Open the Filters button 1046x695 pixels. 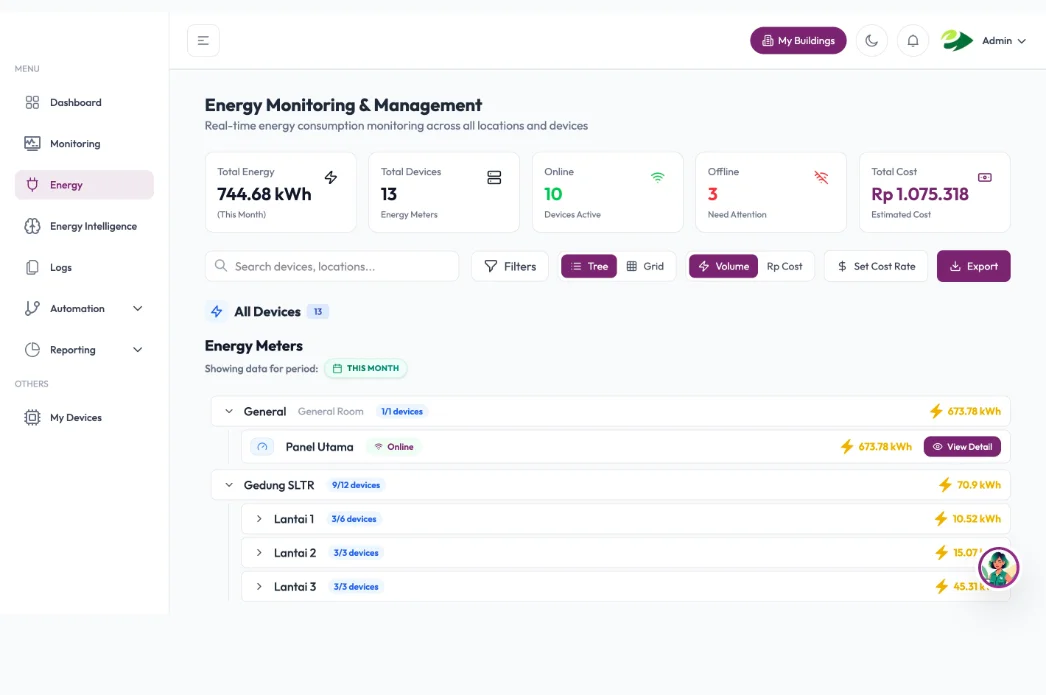[x=510, y=266]
